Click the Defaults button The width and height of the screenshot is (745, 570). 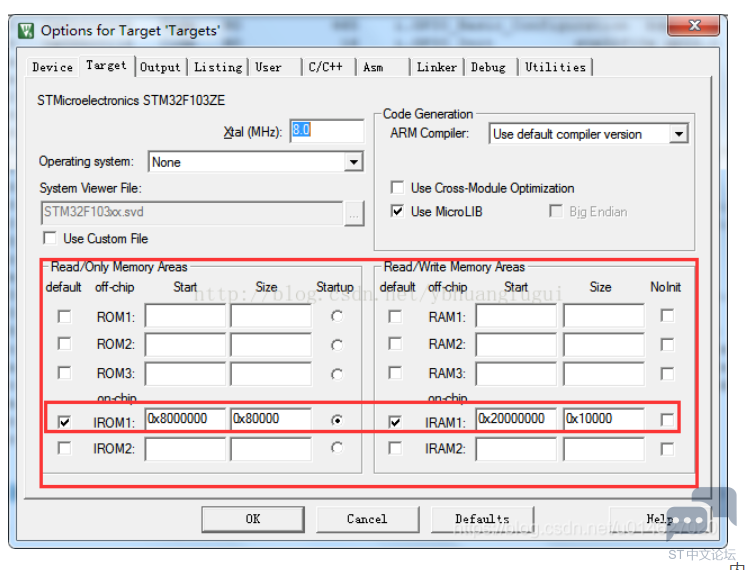[x=482, y=519]
